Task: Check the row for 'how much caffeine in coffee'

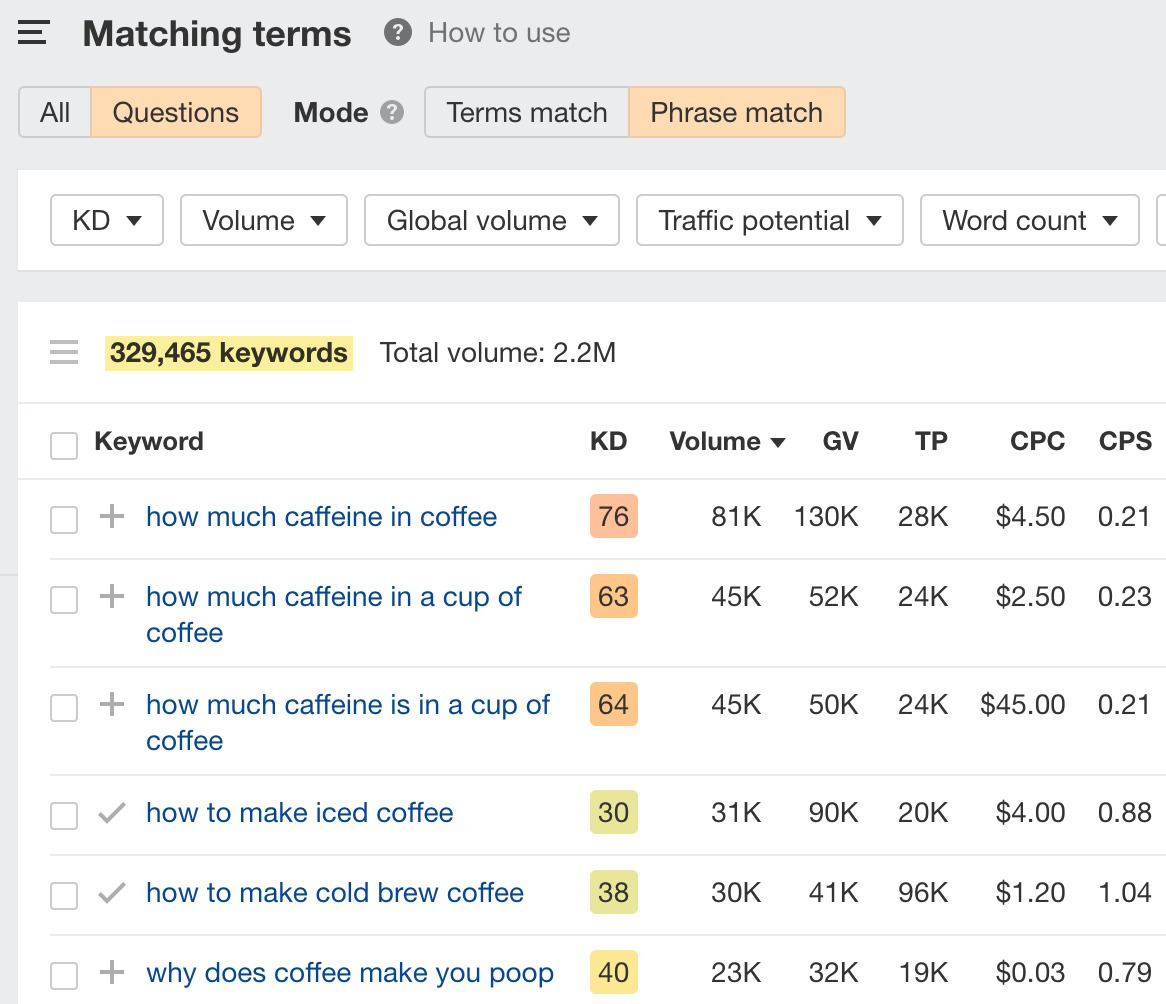Action: [63, 517]
